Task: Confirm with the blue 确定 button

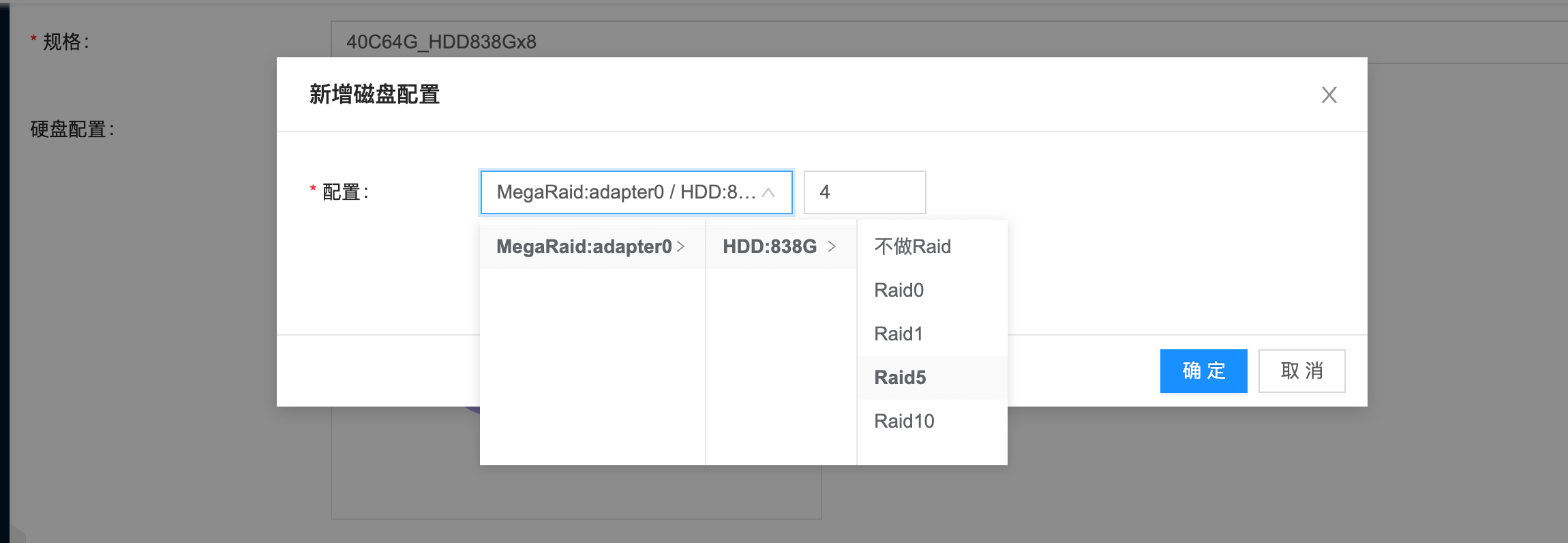Action: (x=1203, y=370)
